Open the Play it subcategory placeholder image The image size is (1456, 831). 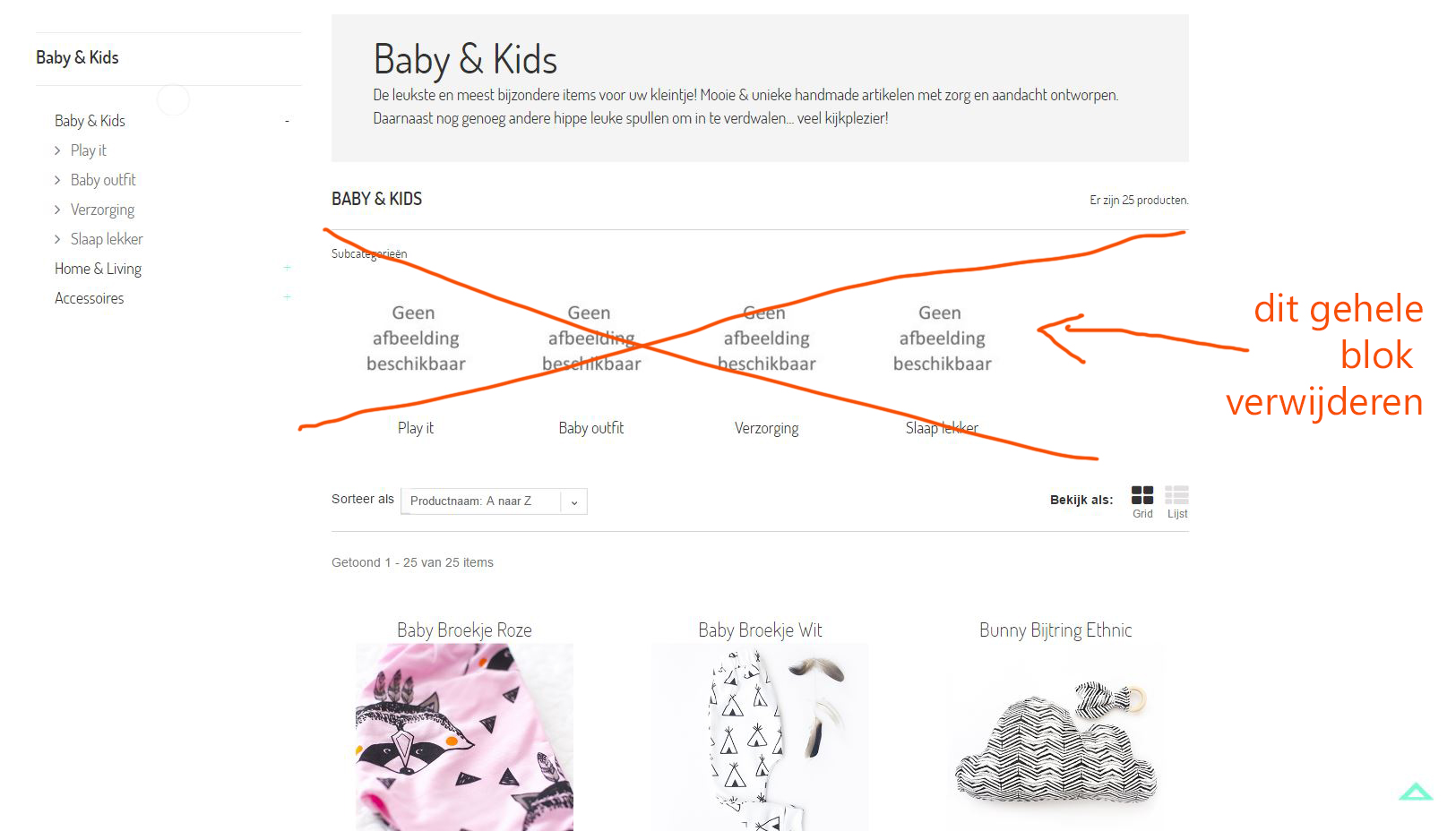point(416,338)
